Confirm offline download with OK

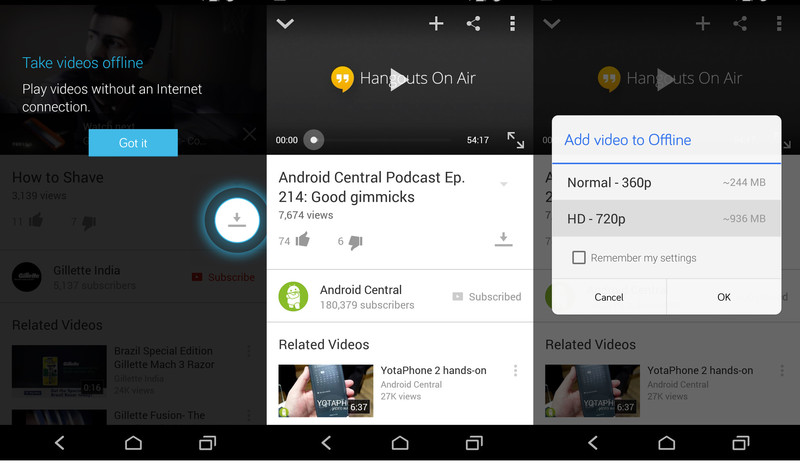(724, 297)
